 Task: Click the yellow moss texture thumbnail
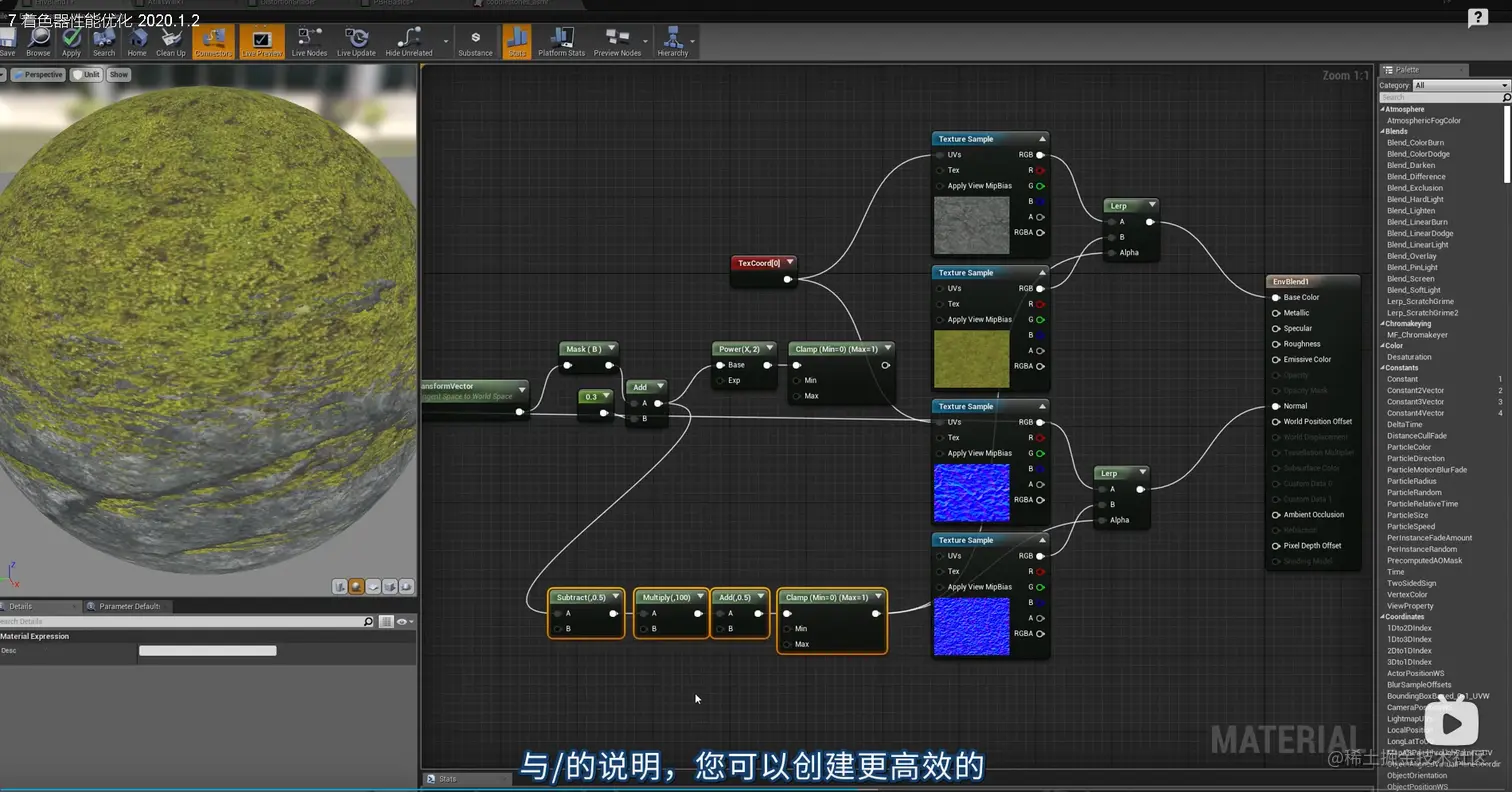971,359
